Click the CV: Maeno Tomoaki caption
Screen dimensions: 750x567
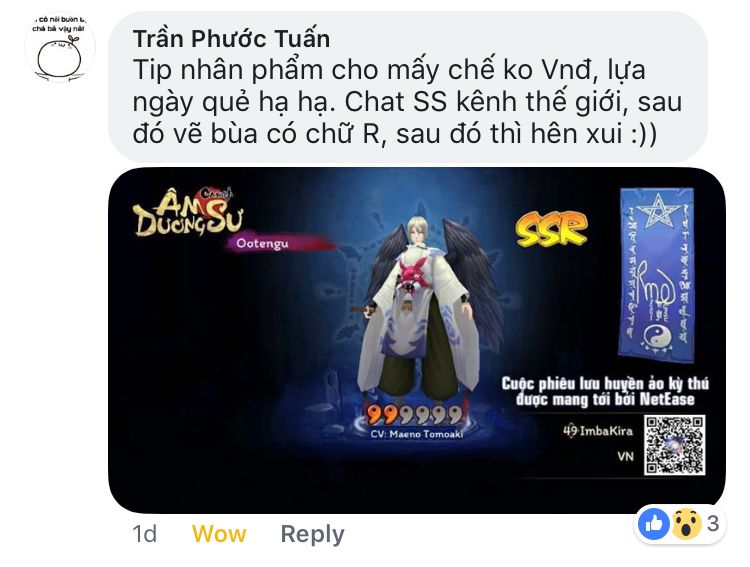416,434
